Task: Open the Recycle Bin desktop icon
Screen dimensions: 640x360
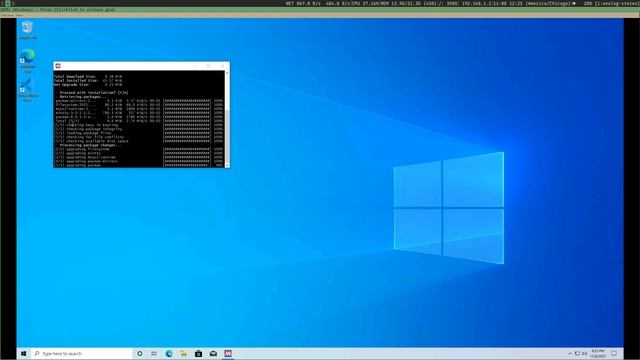Action: (x=27, y=30)
